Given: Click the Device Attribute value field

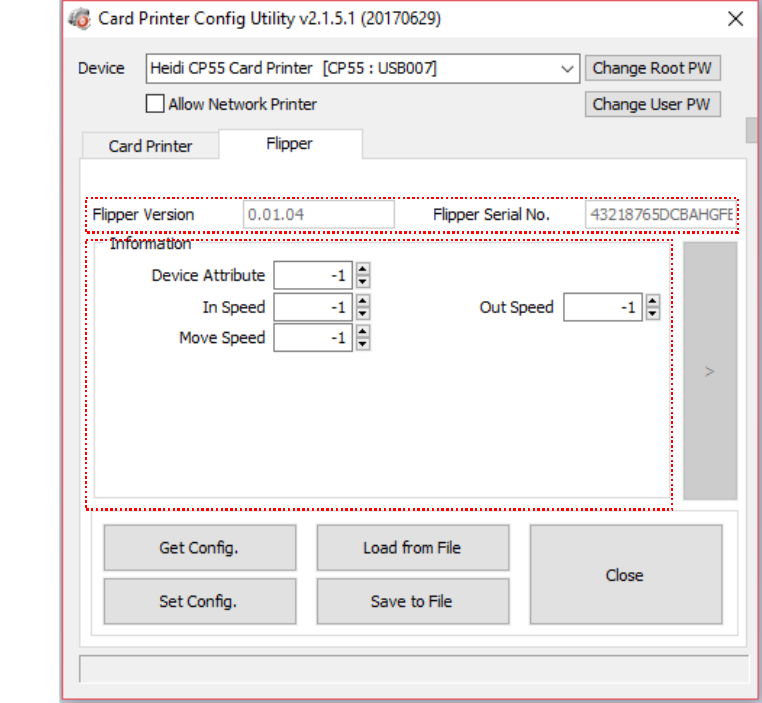Looking at the screenshot, I should tap(313, 275).
